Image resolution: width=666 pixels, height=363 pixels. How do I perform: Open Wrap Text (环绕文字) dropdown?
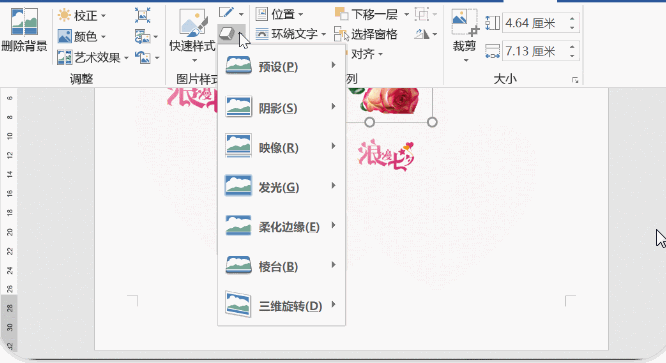291,34
